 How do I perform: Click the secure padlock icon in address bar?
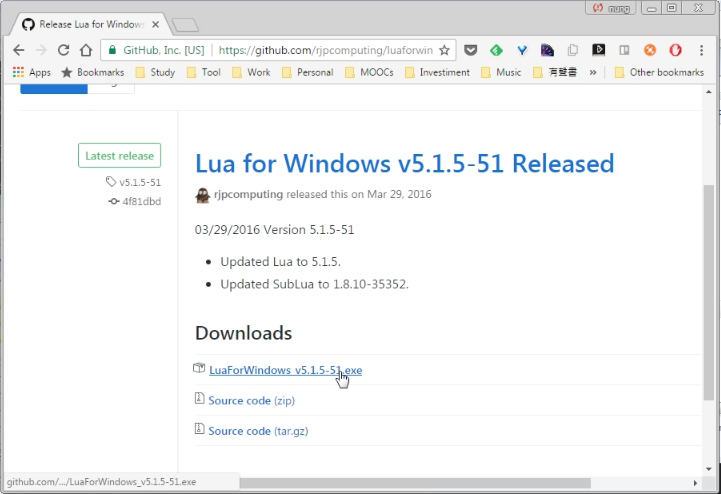[x=112, y=50]
